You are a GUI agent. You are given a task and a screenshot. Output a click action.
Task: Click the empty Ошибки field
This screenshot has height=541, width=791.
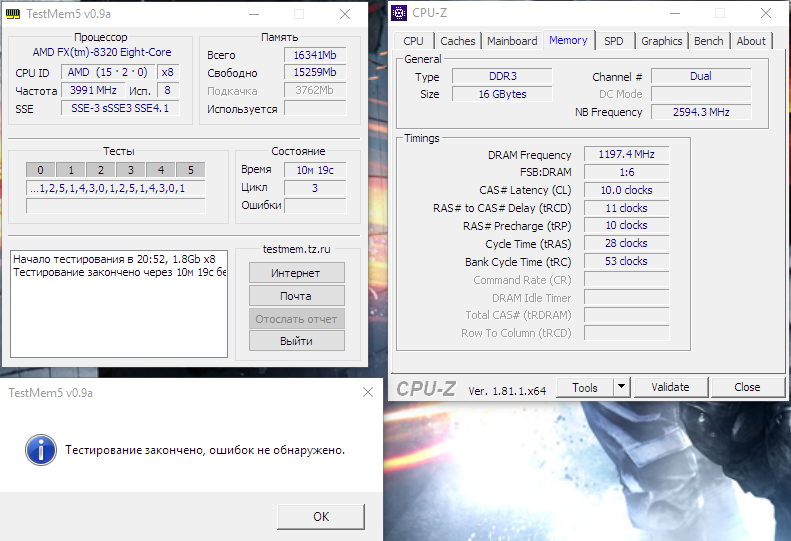click(315, 206)
